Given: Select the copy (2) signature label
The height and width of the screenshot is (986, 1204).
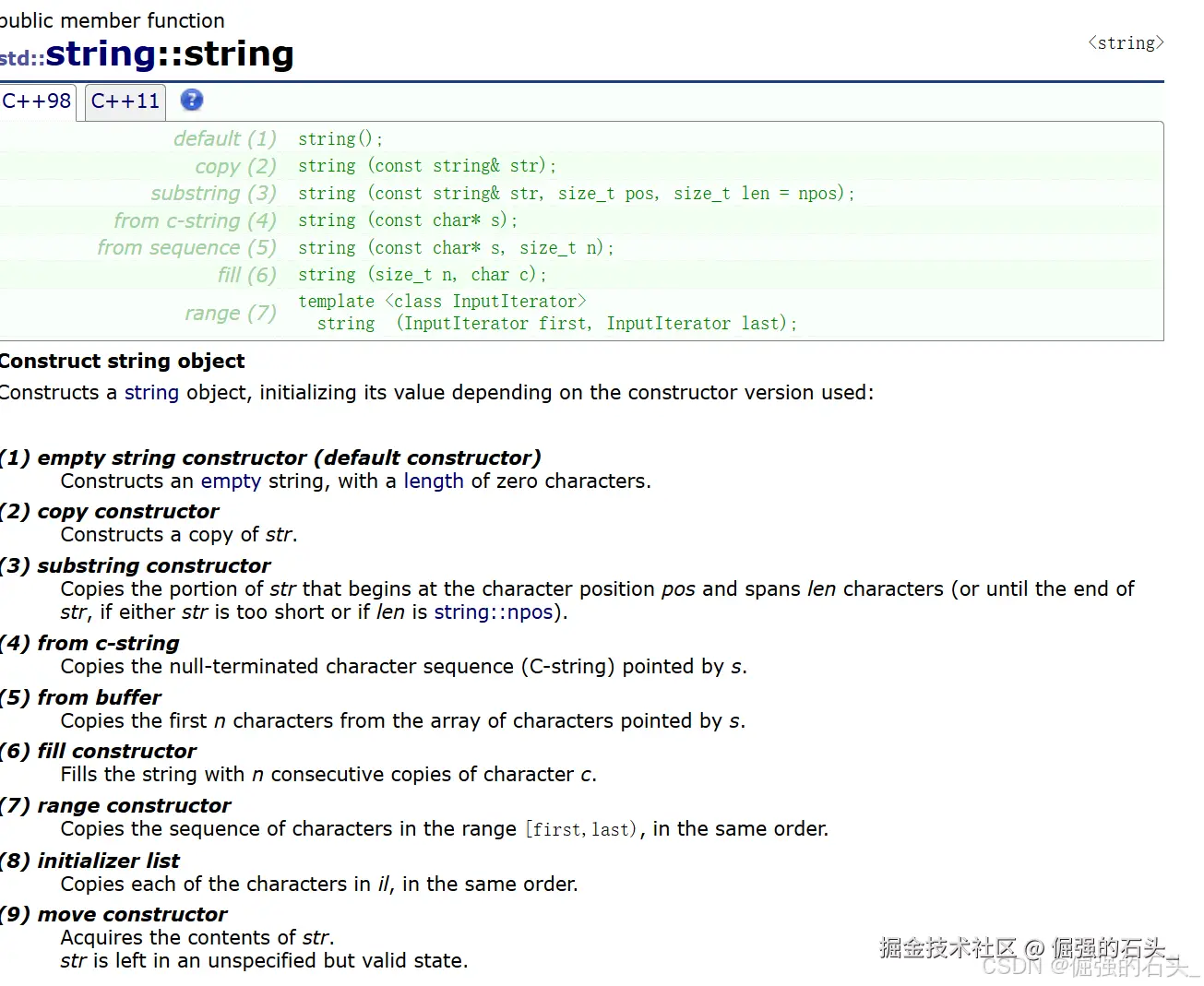Looking at the screenshot, I should [235, 166].
